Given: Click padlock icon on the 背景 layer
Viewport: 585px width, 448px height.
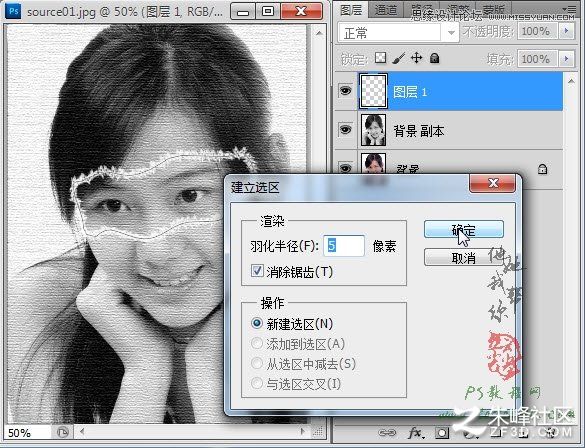Looking at the screenshot, I should tap(542, 169).
